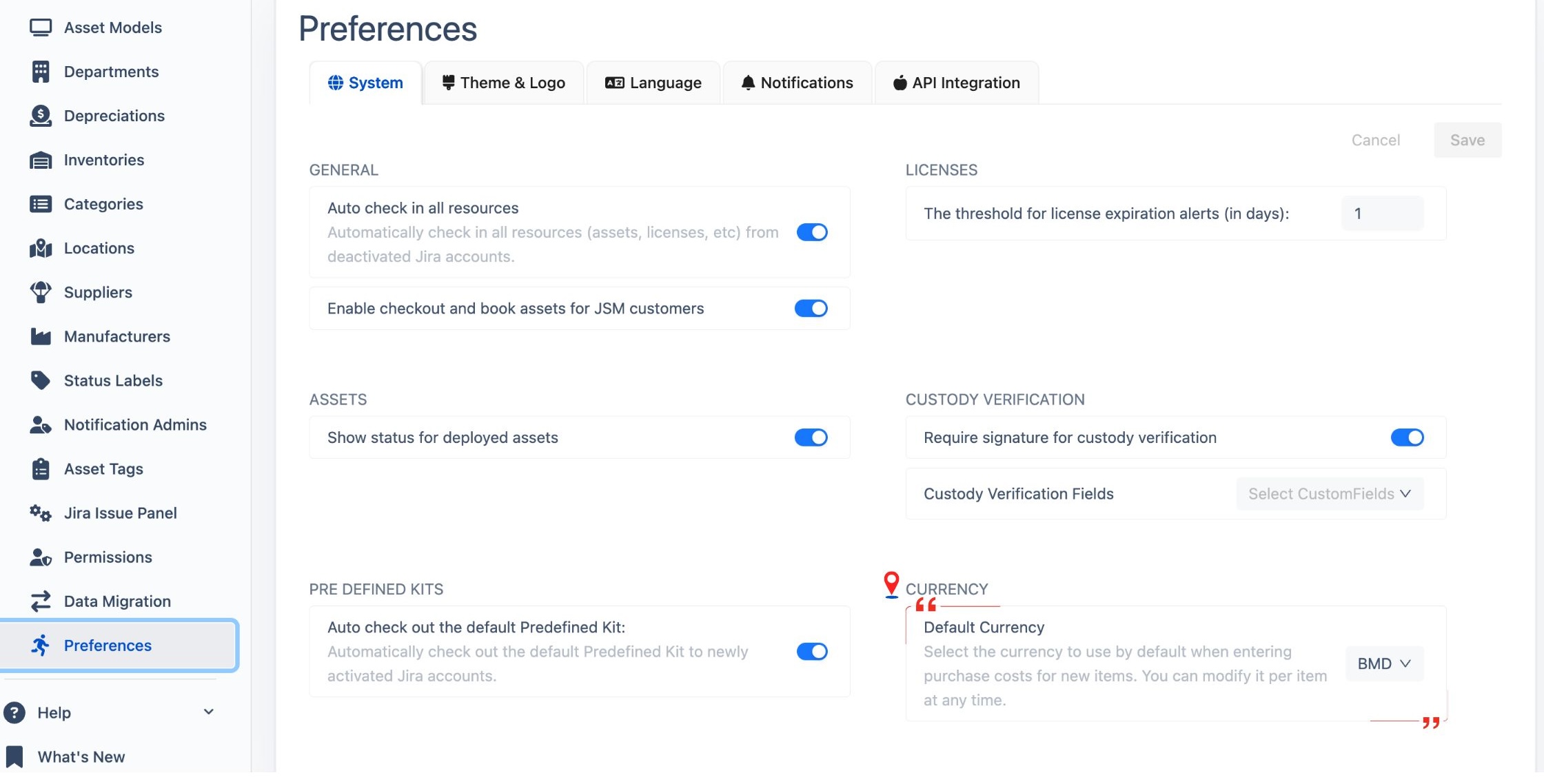1544x784 pixels.
Task: Click the Data Migration arrows icon
Action: [41, 601]
